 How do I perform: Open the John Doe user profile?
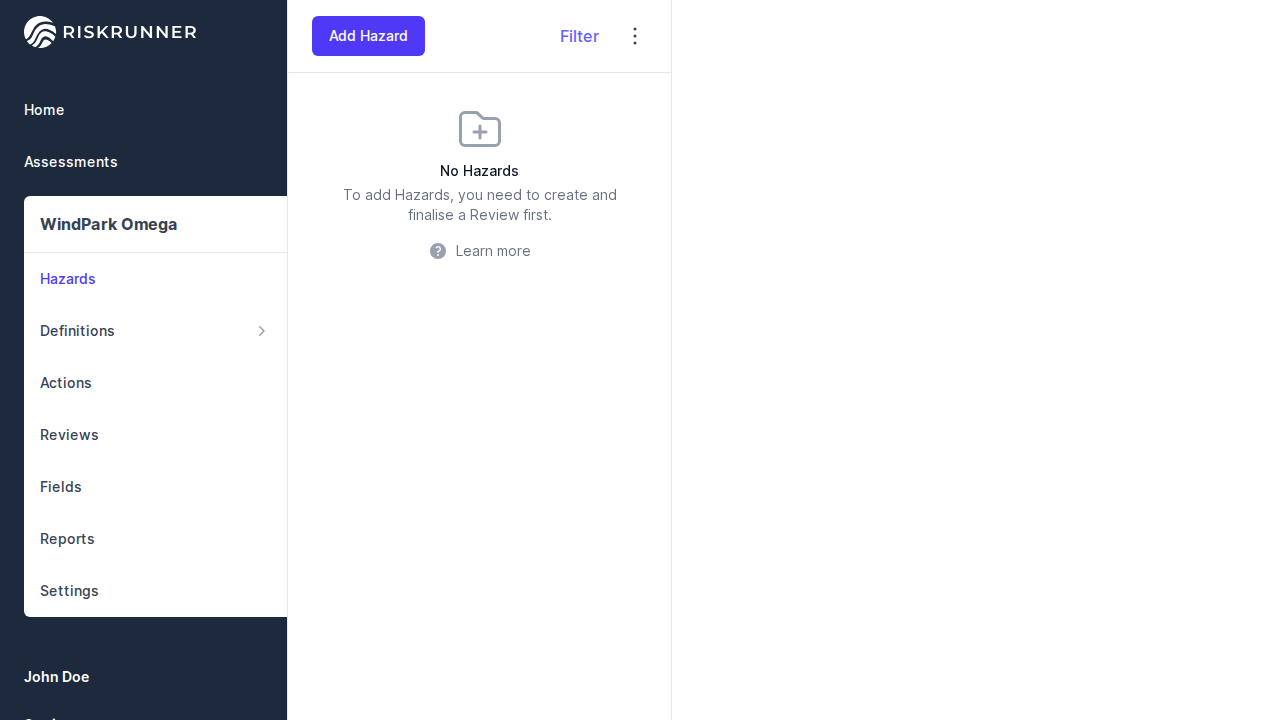tap(57, 677)
